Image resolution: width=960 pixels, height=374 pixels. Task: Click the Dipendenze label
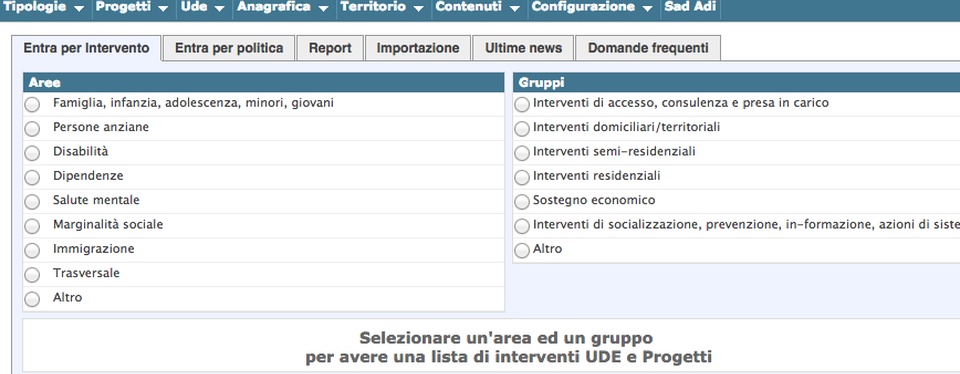pyautogui.click(x=88, y=176)
